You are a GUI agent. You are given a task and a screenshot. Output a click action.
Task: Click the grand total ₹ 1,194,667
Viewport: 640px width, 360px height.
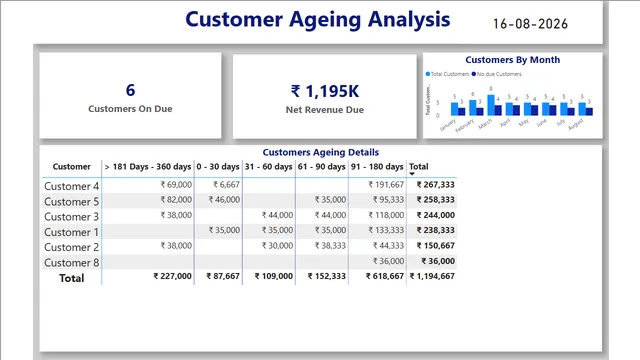(432, 276)
